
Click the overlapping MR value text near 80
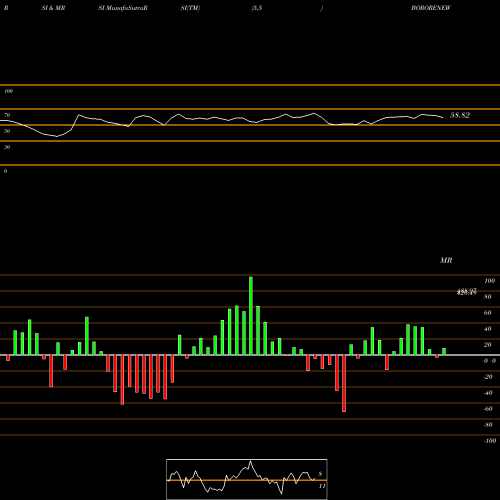pos(467,292)
